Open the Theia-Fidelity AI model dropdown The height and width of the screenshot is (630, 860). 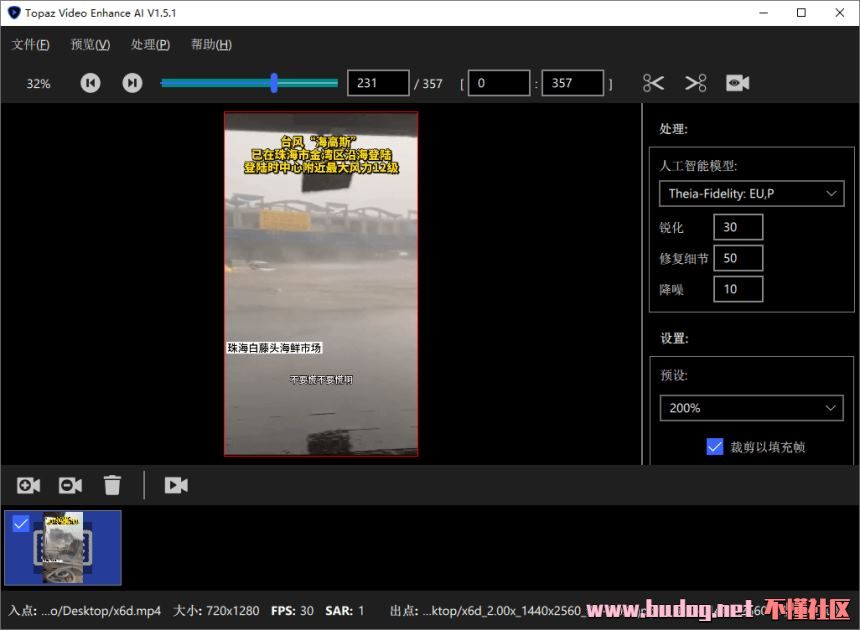click(750, 193)
